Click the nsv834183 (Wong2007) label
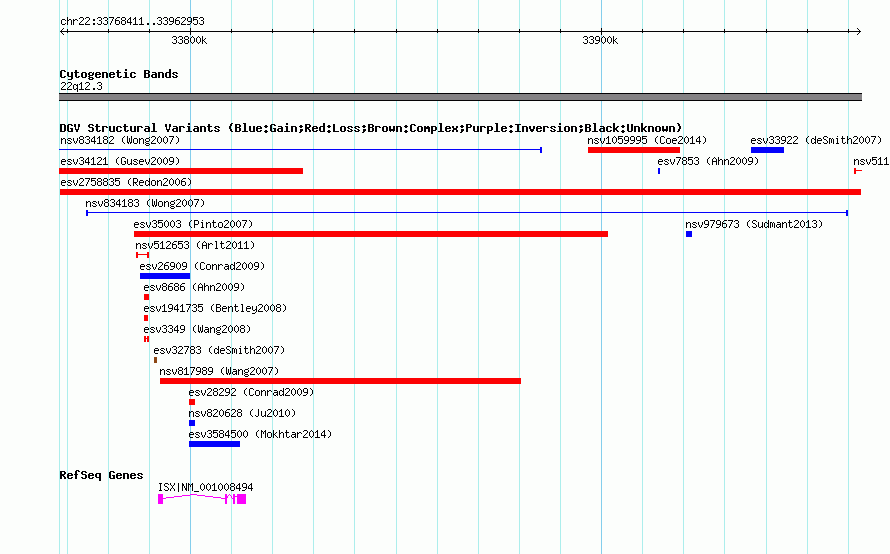 [145, 203]
